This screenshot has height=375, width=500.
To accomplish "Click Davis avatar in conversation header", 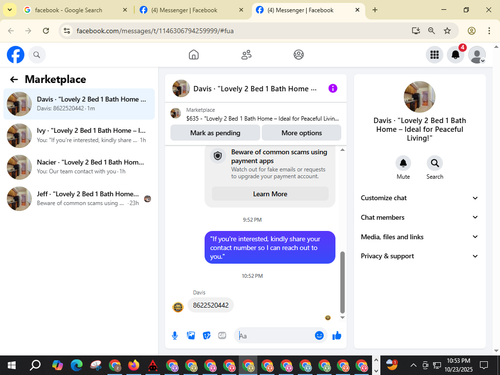I will pos(181,88).
